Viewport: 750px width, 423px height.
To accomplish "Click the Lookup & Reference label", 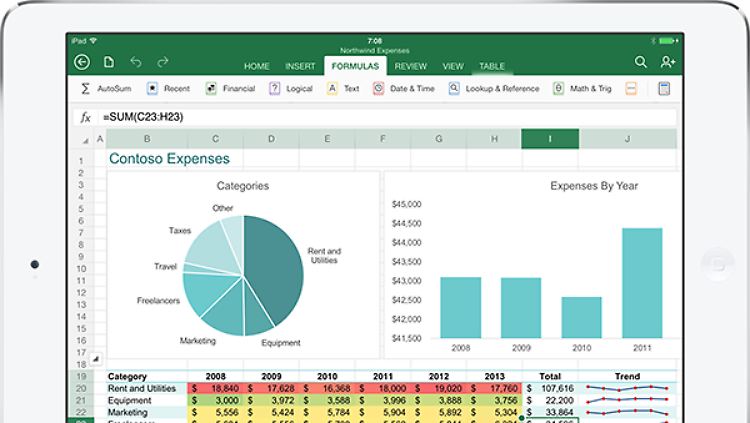I will (502, 89).
